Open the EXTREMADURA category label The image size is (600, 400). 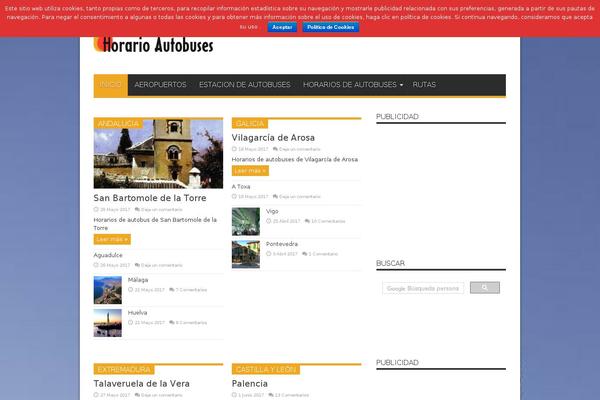pos(124,369)
